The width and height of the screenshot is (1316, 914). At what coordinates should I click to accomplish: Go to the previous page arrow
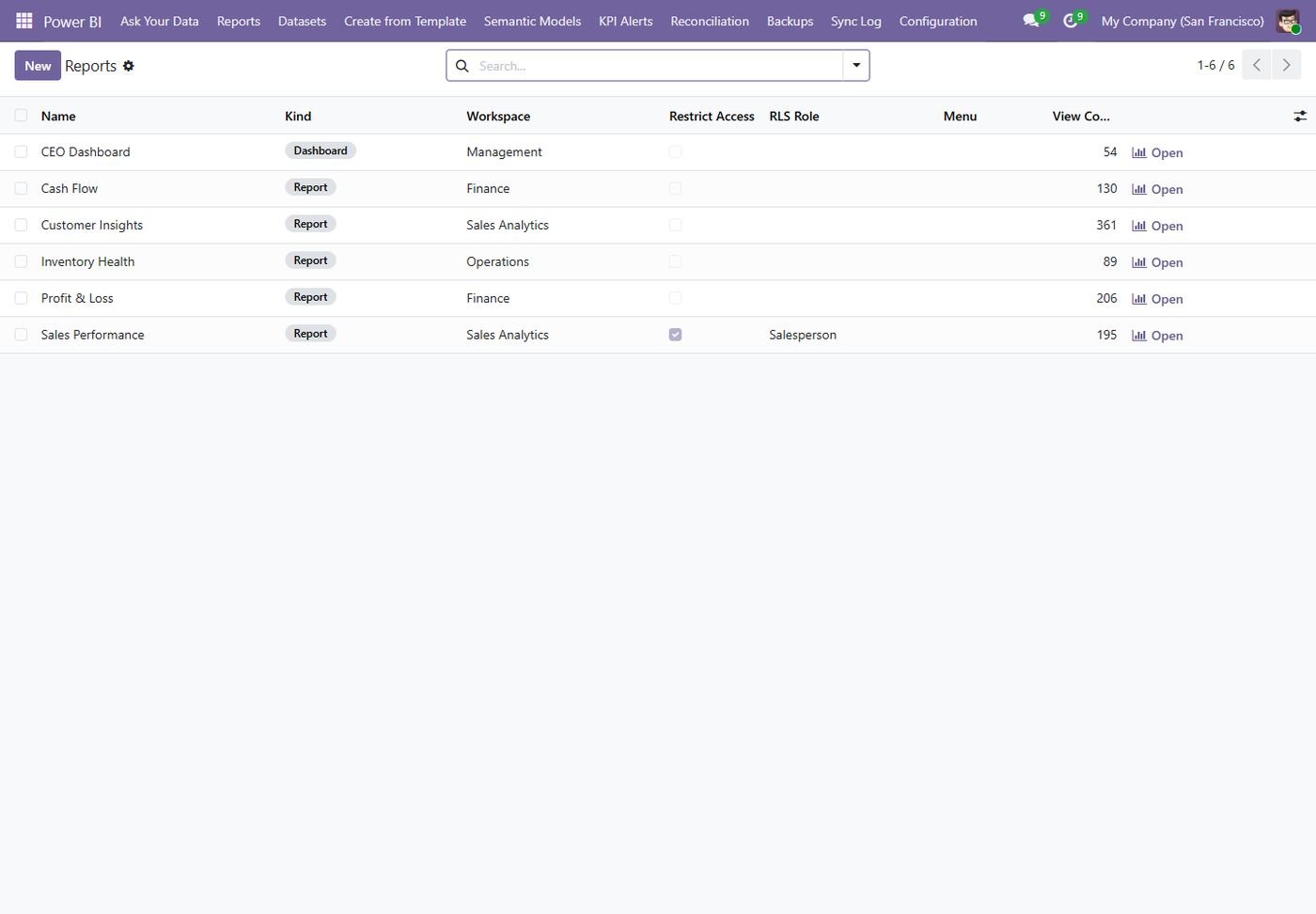point(1257,65)
